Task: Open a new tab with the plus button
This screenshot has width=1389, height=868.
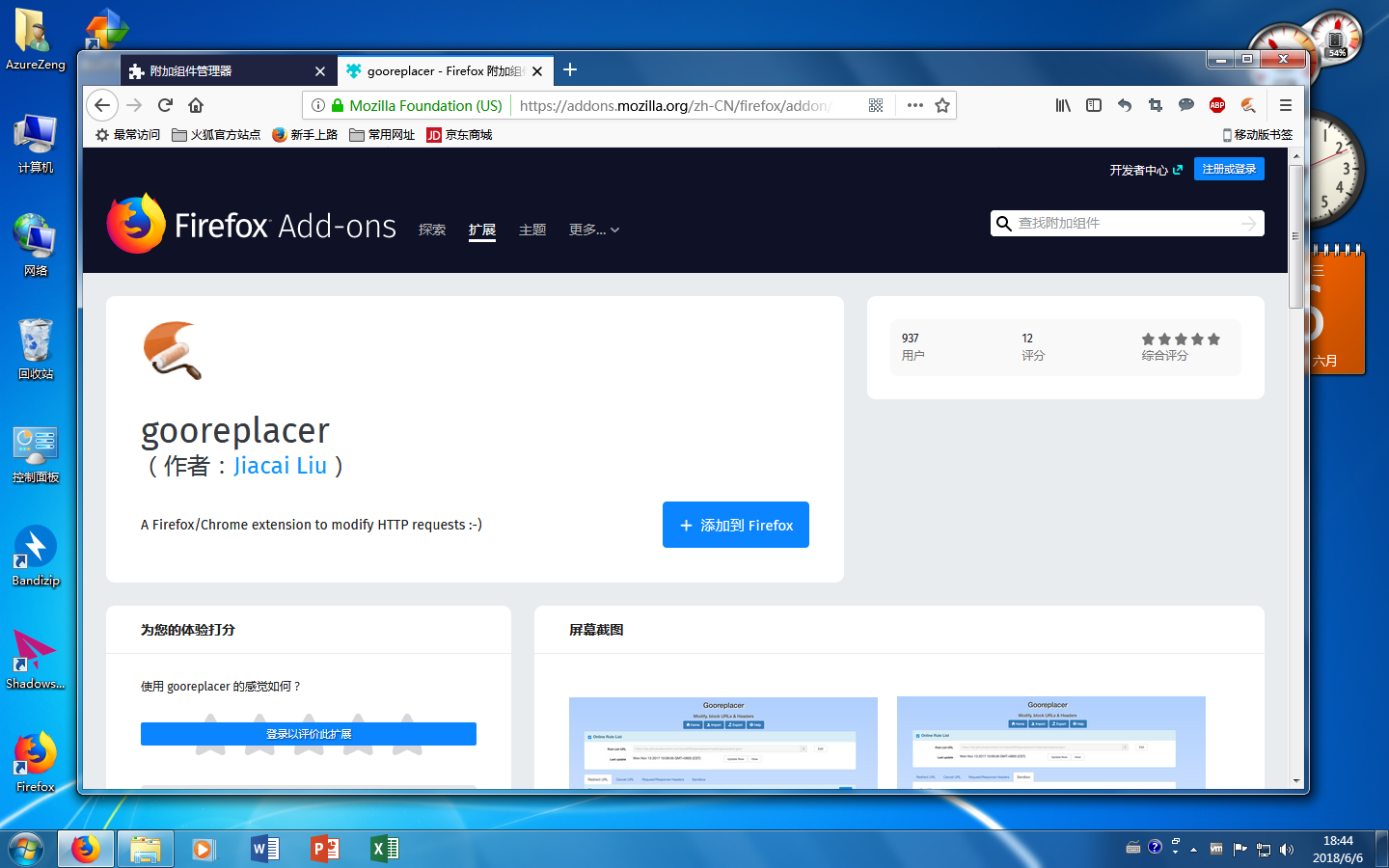Action: (570, 69)
